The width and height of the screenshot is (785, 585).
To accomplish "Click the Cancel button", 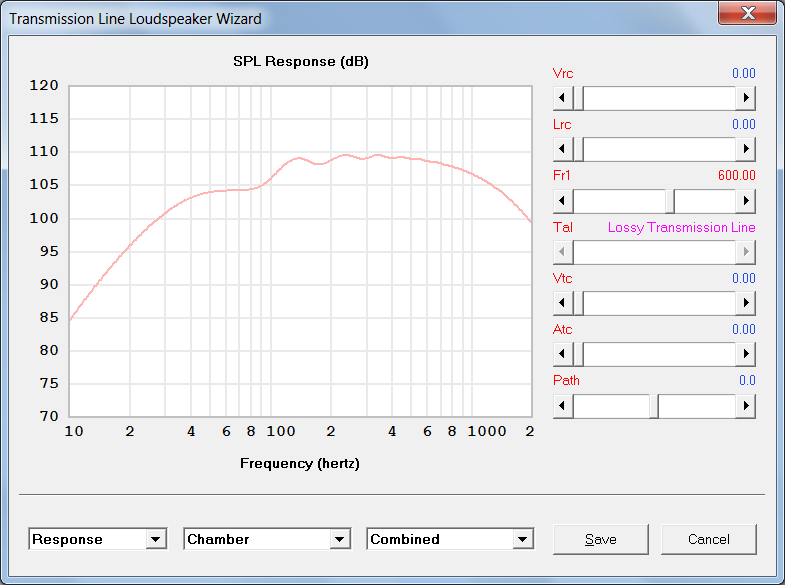I will (708, 539).
